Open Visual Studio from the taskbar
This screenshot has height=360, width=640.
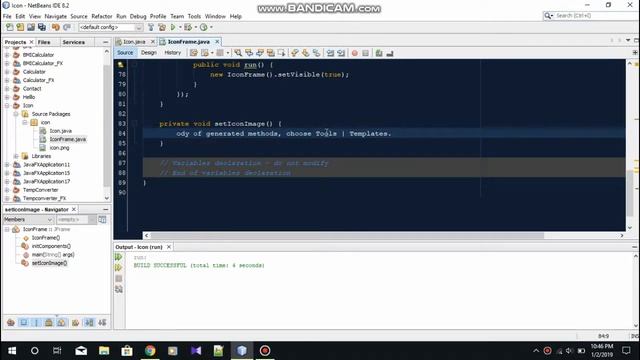point(196,351)
